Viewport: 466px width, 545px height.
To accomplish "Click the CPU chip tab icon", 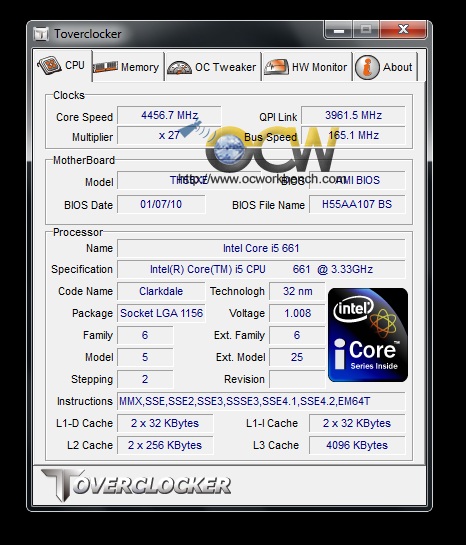I will pos(49,65).
